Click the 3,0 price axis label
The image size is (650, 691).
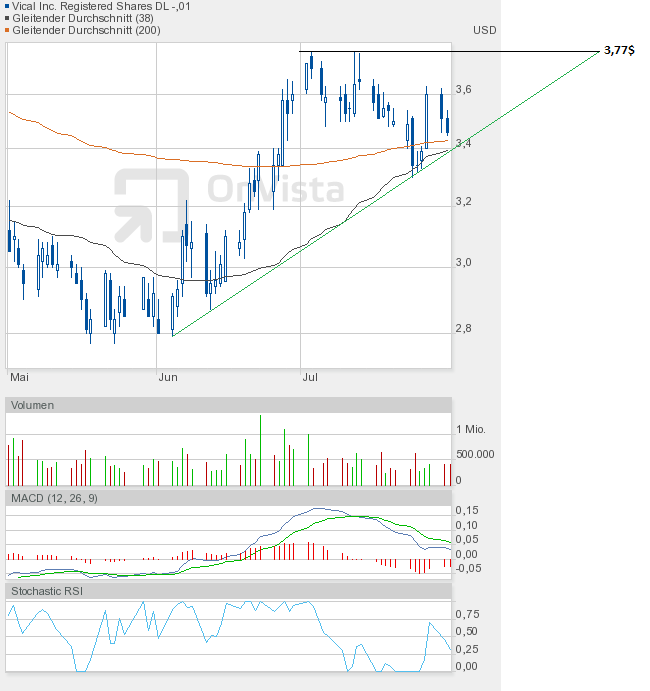(x=463, y=262)
